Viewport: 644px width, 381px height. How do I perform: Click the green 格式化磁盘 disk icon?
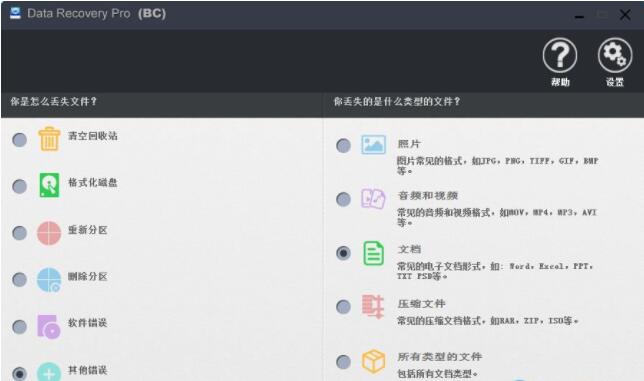coord(49,185)
